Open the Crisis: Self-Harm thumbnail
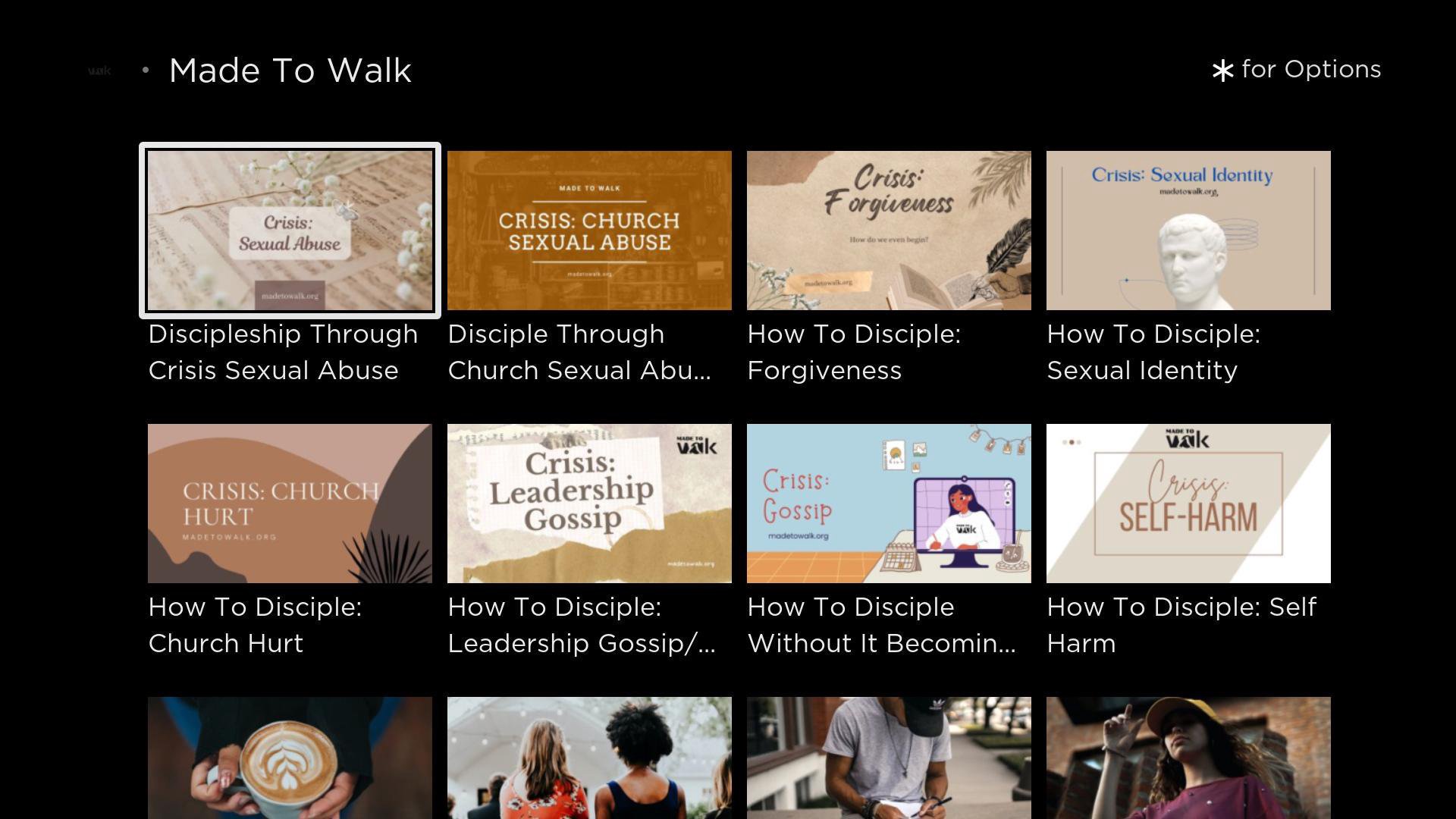Screen dimensions: 1456x819 pos(1188,504)
